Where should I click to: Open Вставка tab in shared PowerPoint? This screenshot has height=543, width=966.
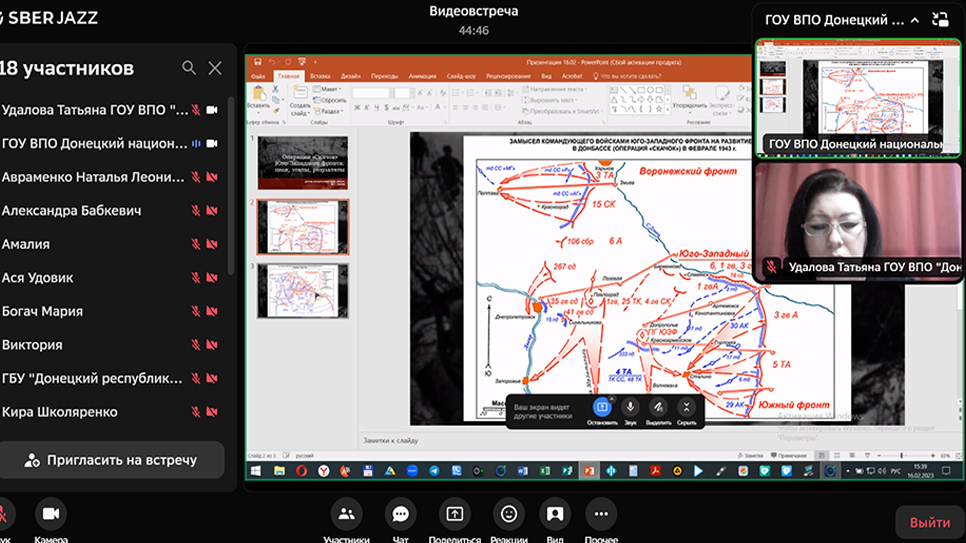point(320,76)
